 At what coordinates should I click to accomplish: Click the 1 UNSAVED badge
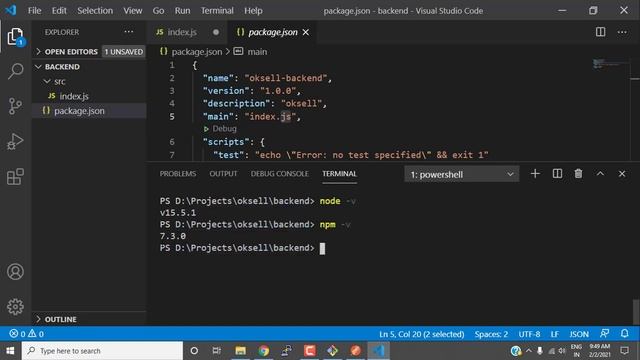(x=124, y=52)
